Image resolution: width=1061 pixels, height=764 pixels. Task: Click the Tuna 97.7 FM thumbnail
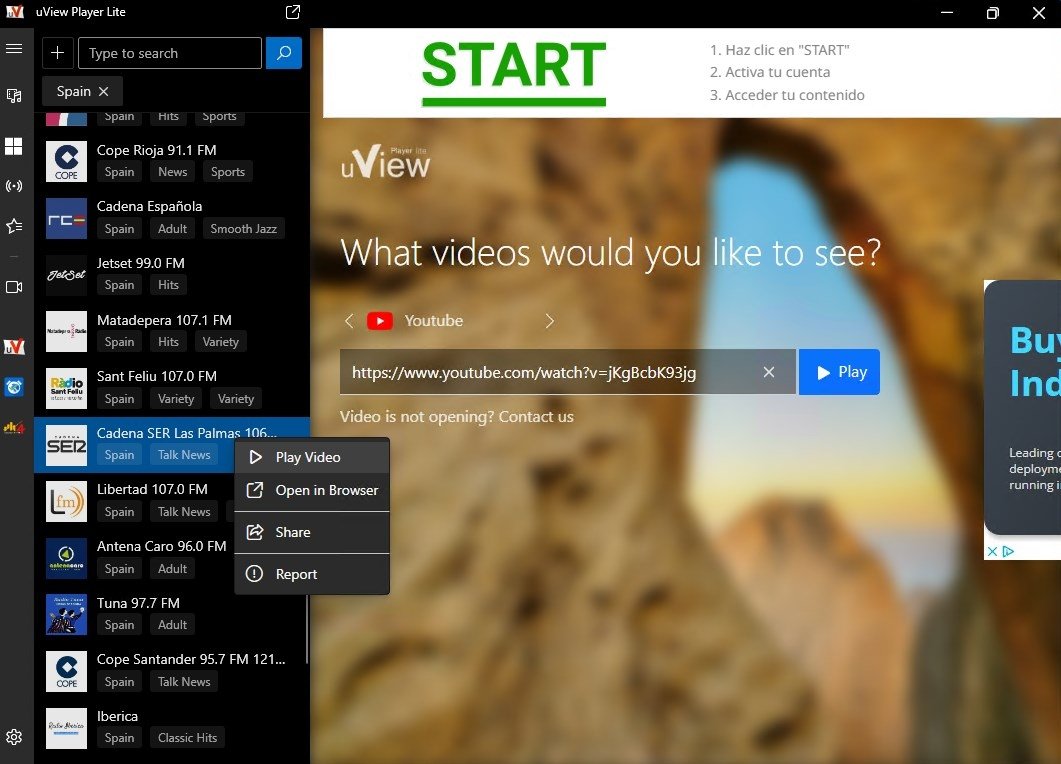pyautogui.click(x=66, y=614)
